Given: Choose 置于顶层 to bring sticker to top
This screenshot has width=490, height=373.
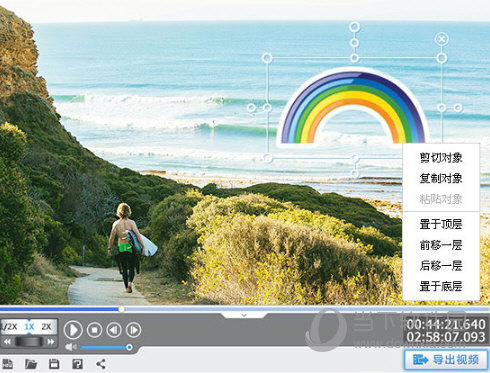Looking at the screenshot, I should point(441,224).
